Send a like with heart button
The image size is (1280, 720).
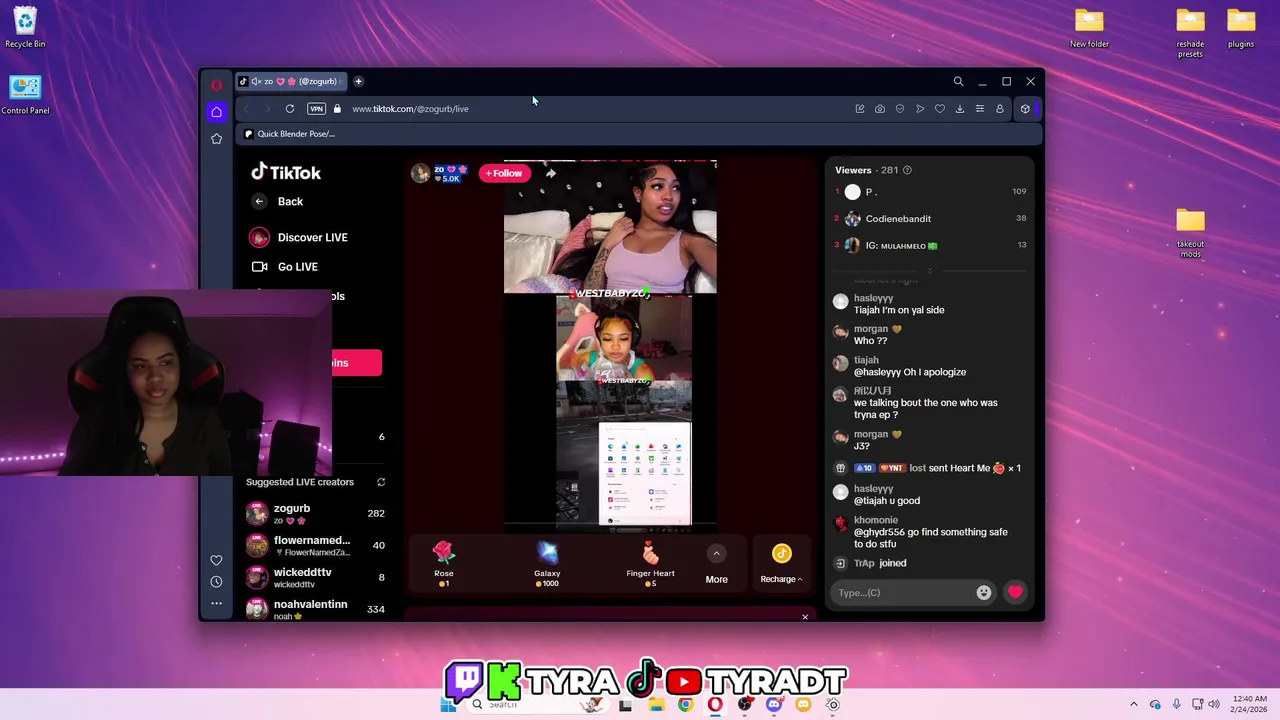(x=1015, y=593)
